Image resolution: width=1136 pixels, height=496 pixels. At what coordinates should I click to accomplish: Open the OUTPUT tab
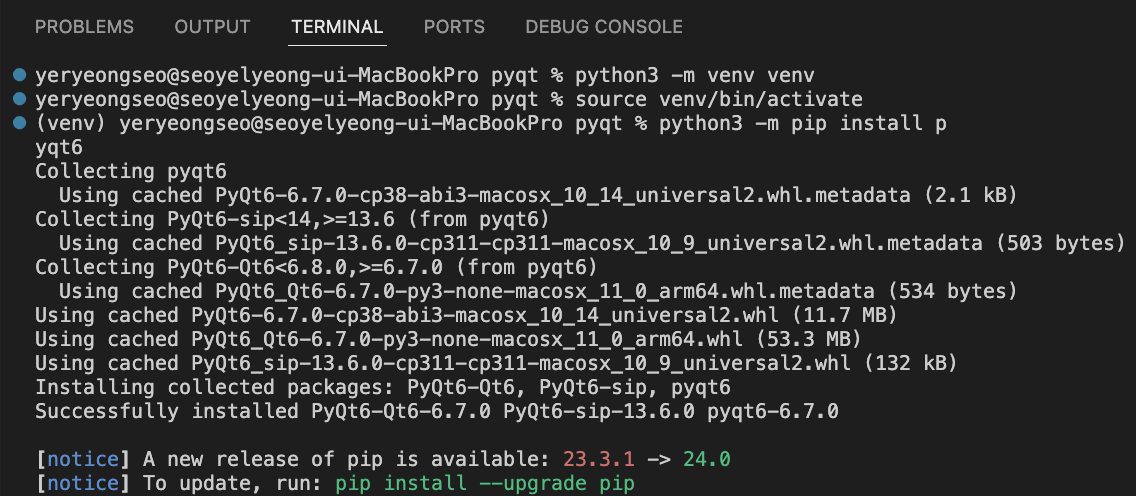tap(212, 28)
